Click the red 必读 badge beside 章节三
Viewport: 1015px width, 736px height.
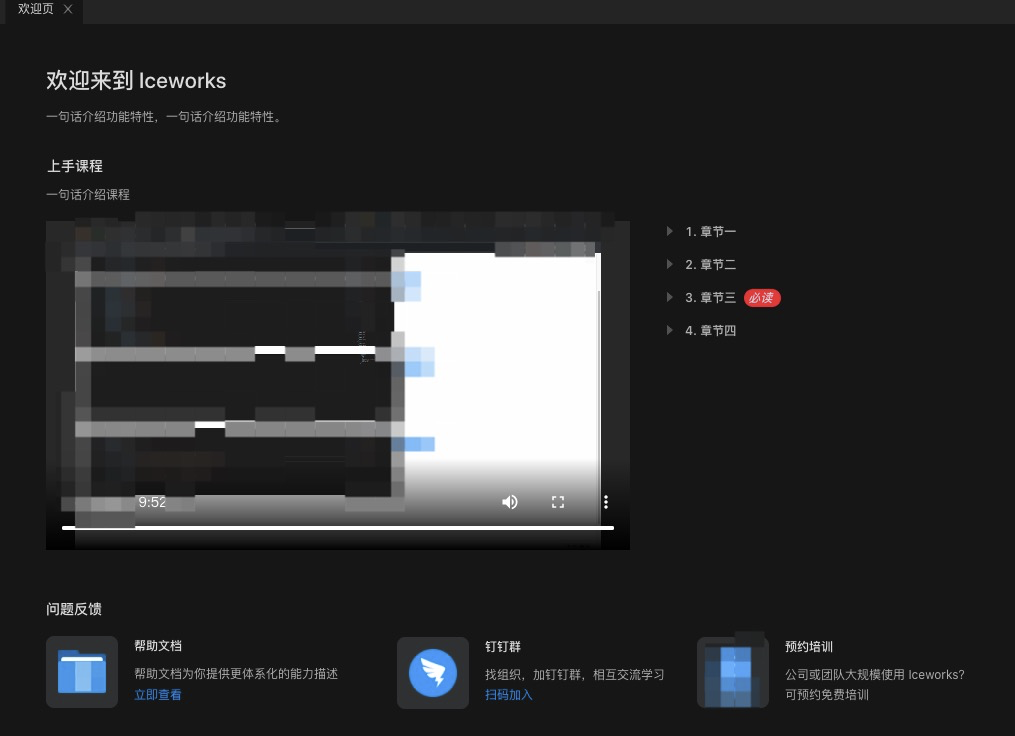[x=761, y=297]
